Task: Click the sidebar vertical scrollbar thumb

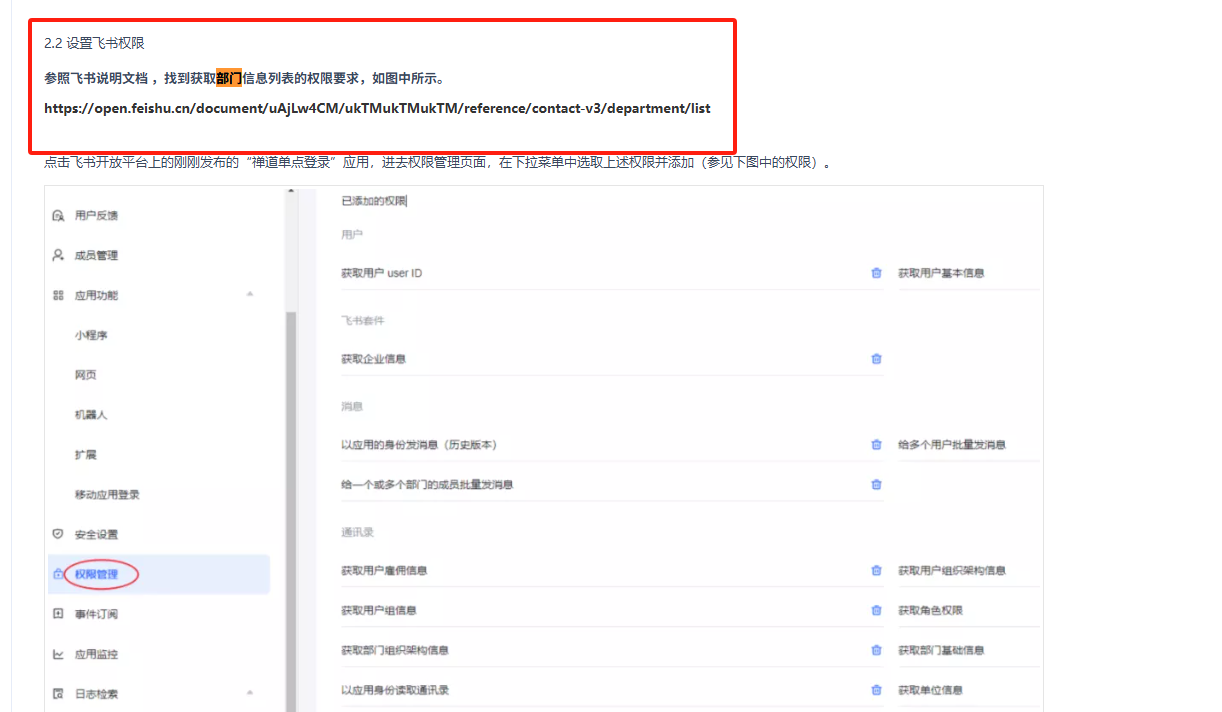Action: [291, 510]
